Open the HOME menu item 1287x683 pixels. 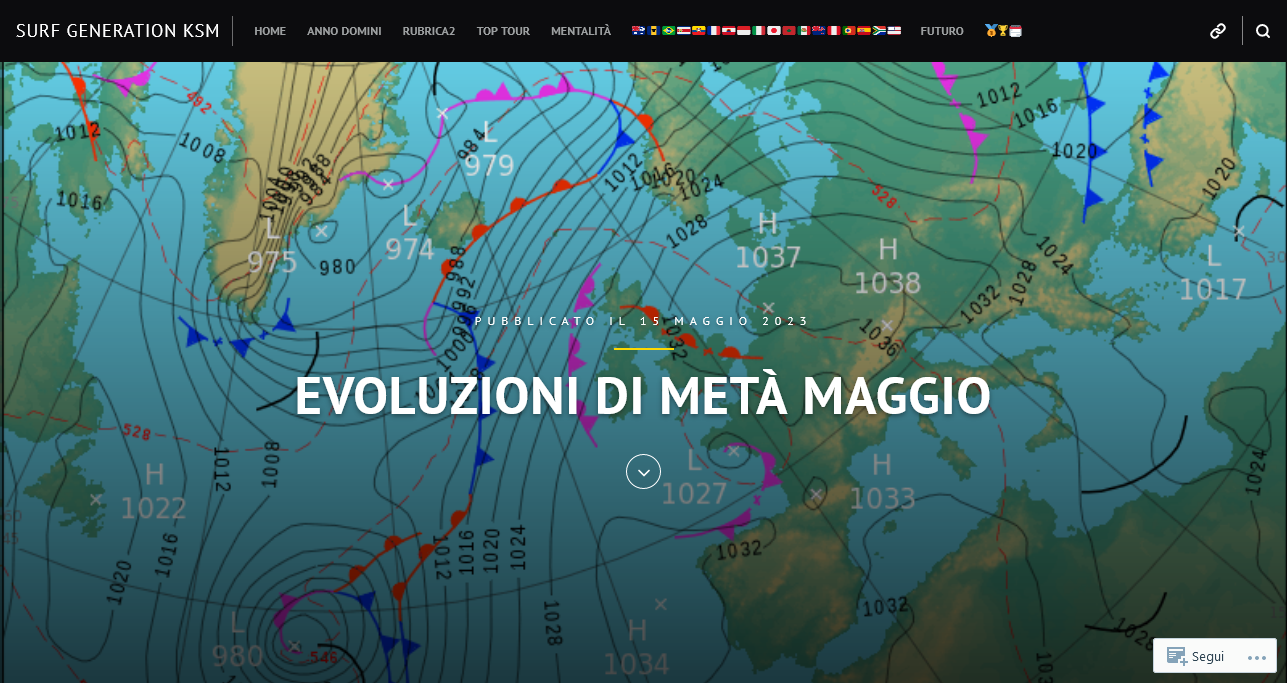coord(270,31)
